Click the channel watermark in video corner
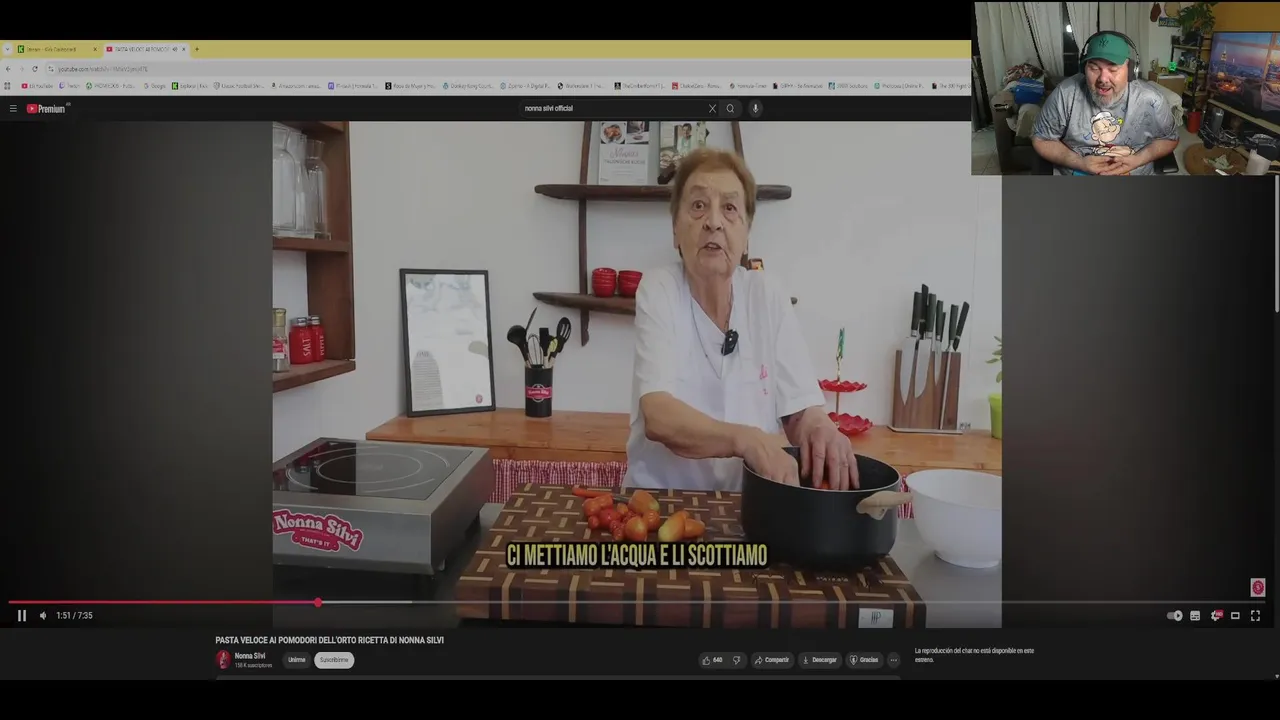The width and height of the screenshot is (1280, 720). click(x=1258, y=587)
